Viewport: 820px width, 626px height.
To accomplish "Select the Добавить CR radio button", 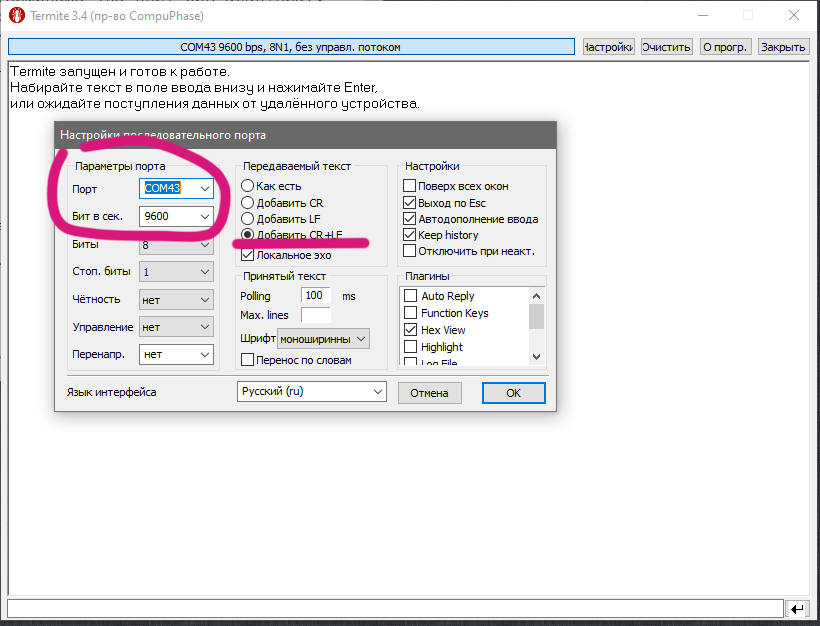I will tap(247, 203).
